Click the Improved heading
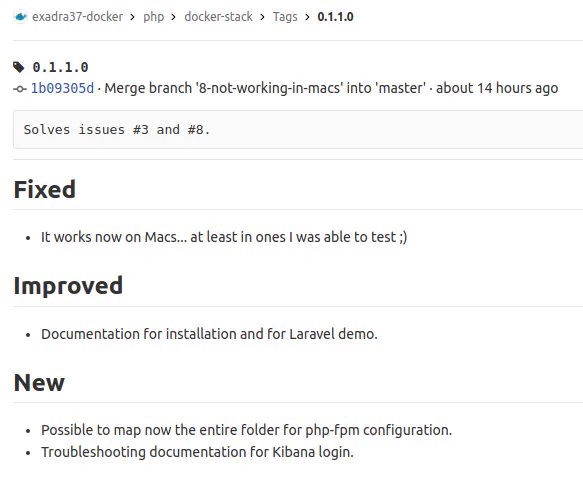Screen dimensions: 583x496 coord(68,286)
